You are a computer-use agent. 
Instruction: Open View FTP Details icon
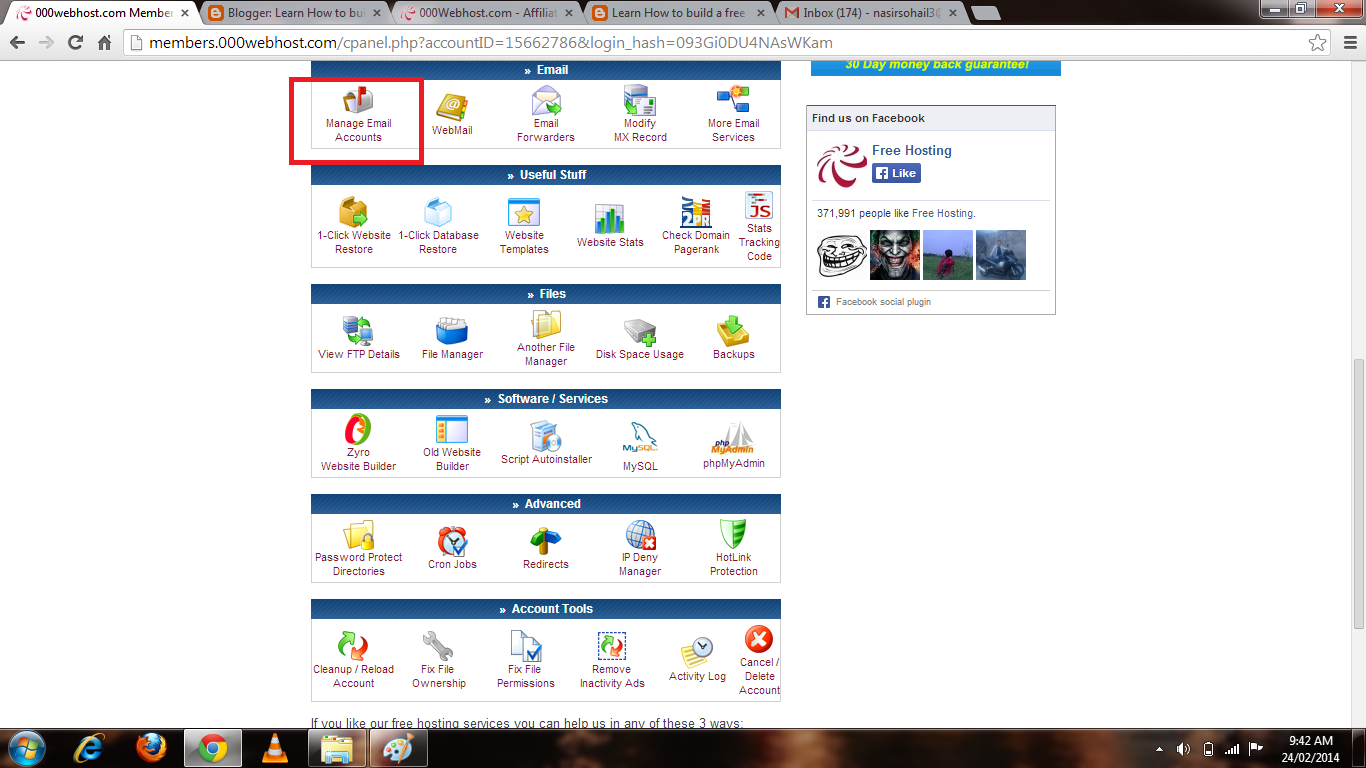tap(358, 331)
